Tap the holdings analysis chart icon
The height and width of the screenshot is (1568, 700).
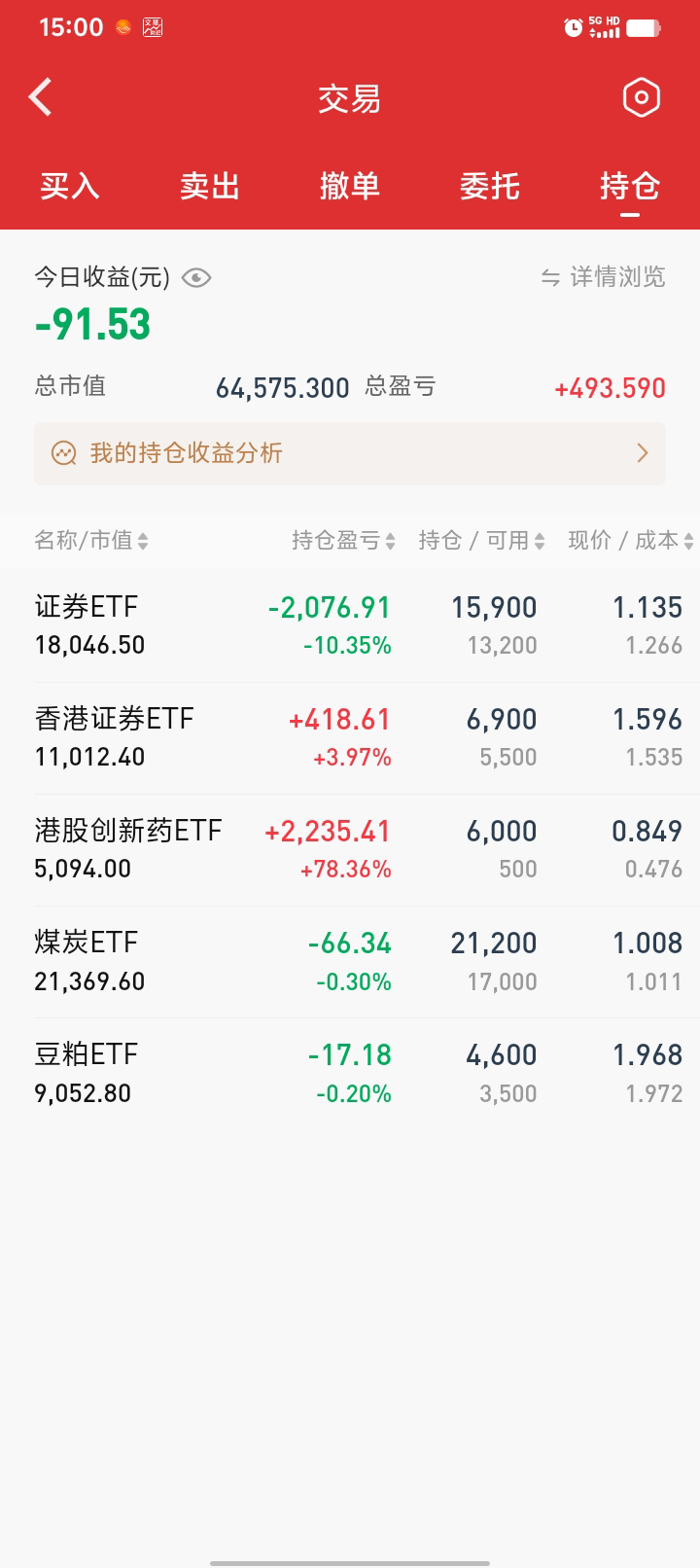[64, 453]
